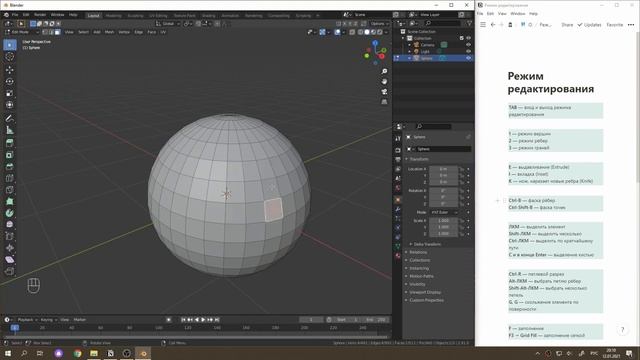Switch perspective/orthographic grid gizmo

[384, 102]
